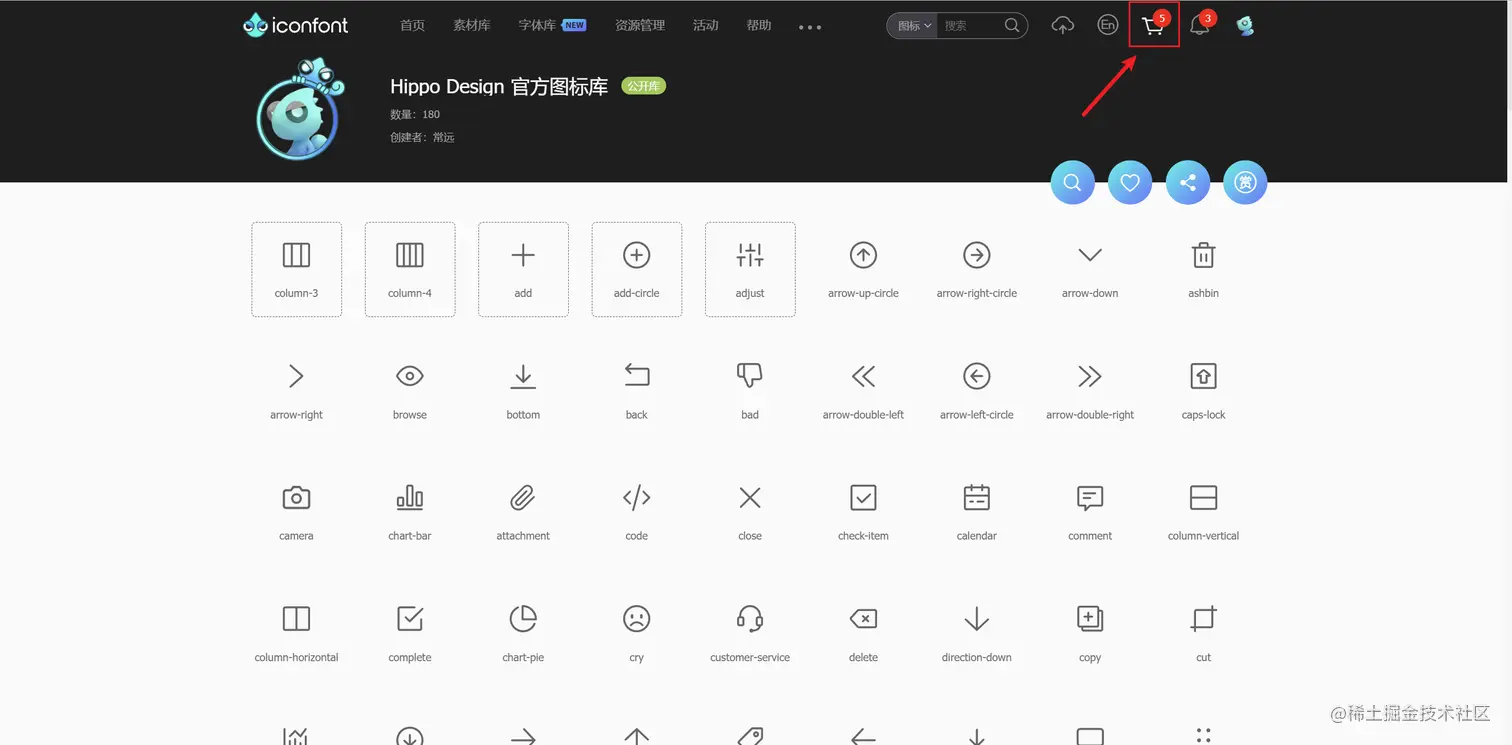
Task: Open the 资源管理 menu
Action: click(640, 26)
